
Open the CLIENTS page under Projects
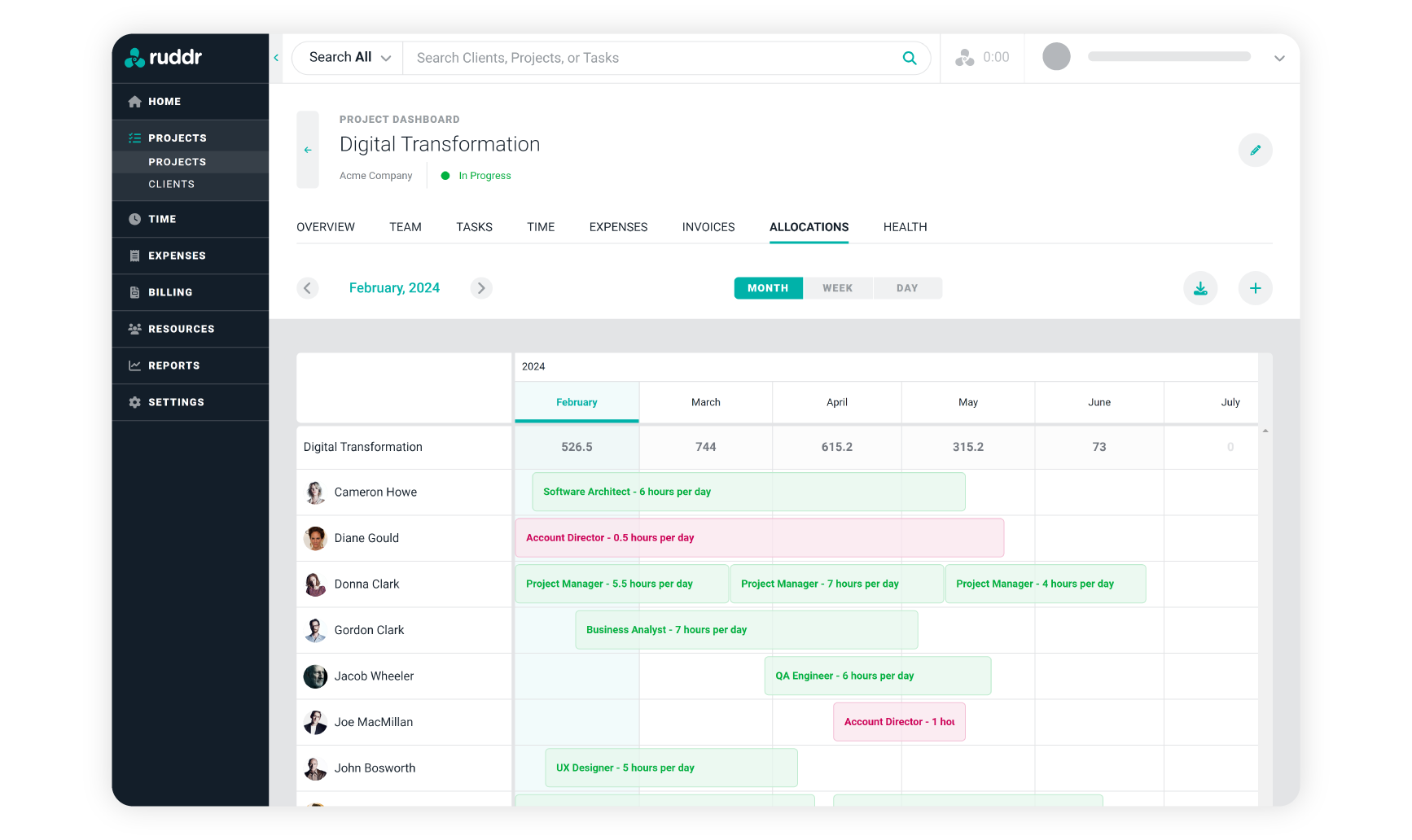tap(171, 184)
